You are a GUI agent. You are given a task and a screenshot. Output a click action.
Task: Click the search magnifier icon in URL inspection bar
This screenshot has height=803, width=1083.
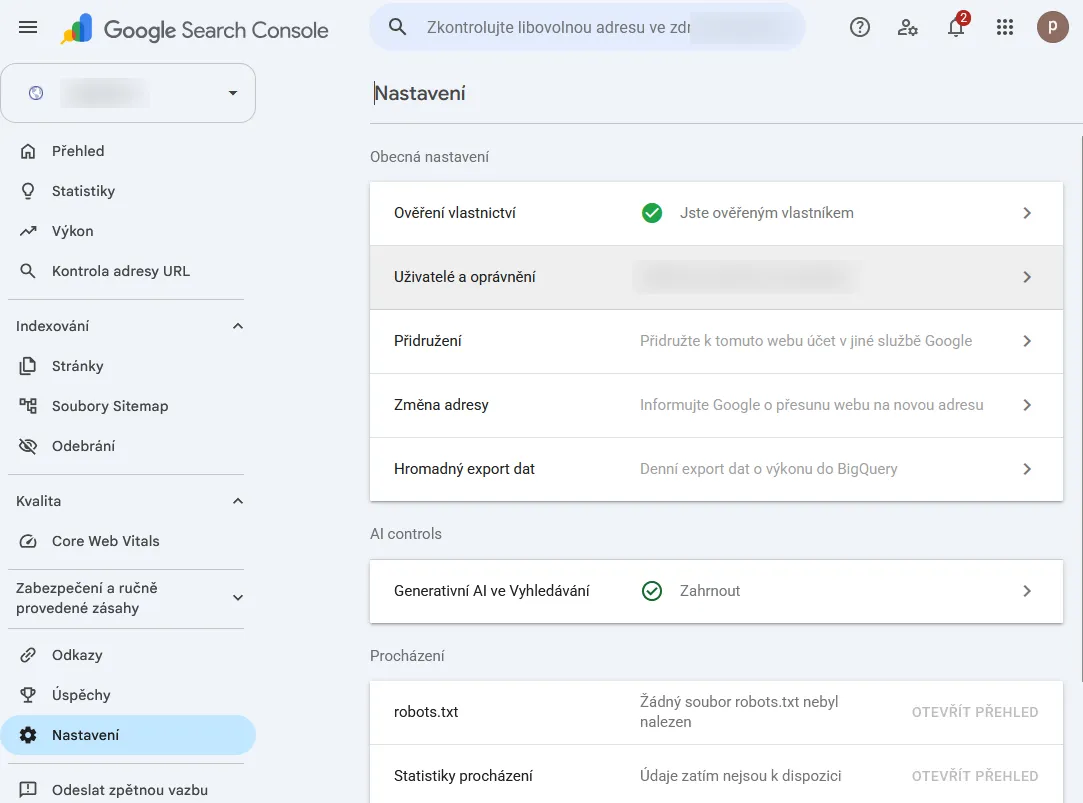click(x=397, y=27)
